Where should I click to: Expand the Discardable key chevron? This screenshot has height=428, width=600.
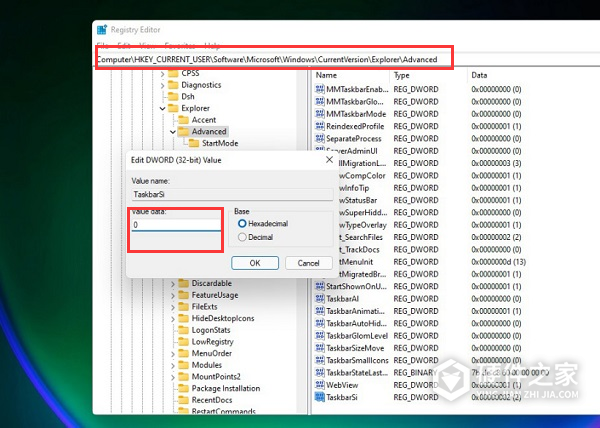172,283
